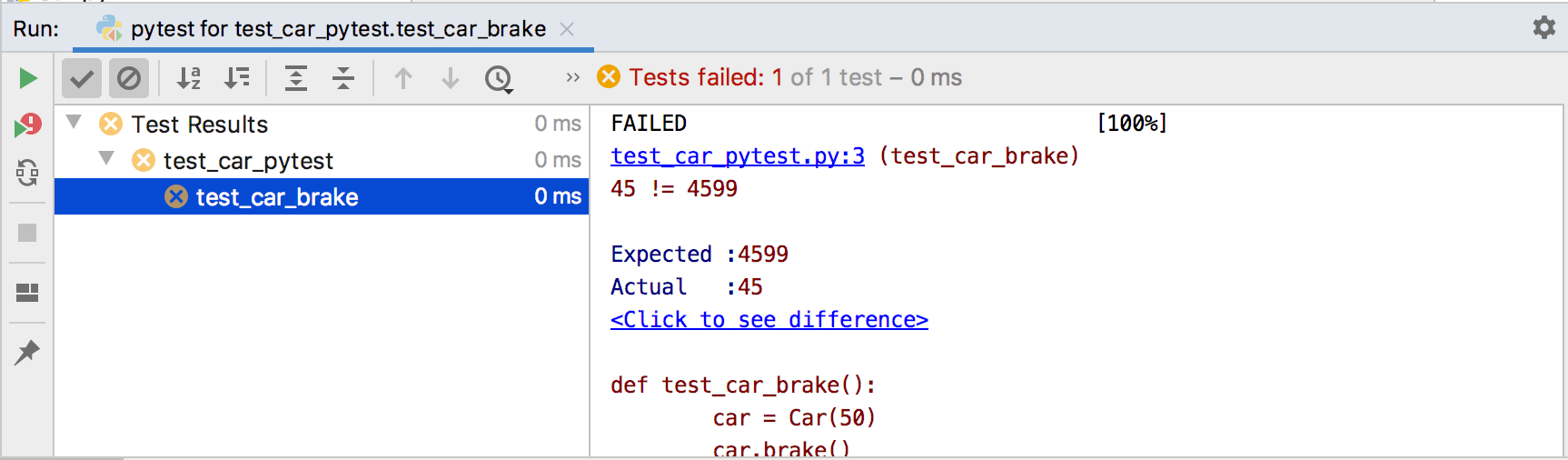The width and height of the screenshot is (1568, 460).
Task: Click the 'Click to see difference' link
Action: pos(769,319)
